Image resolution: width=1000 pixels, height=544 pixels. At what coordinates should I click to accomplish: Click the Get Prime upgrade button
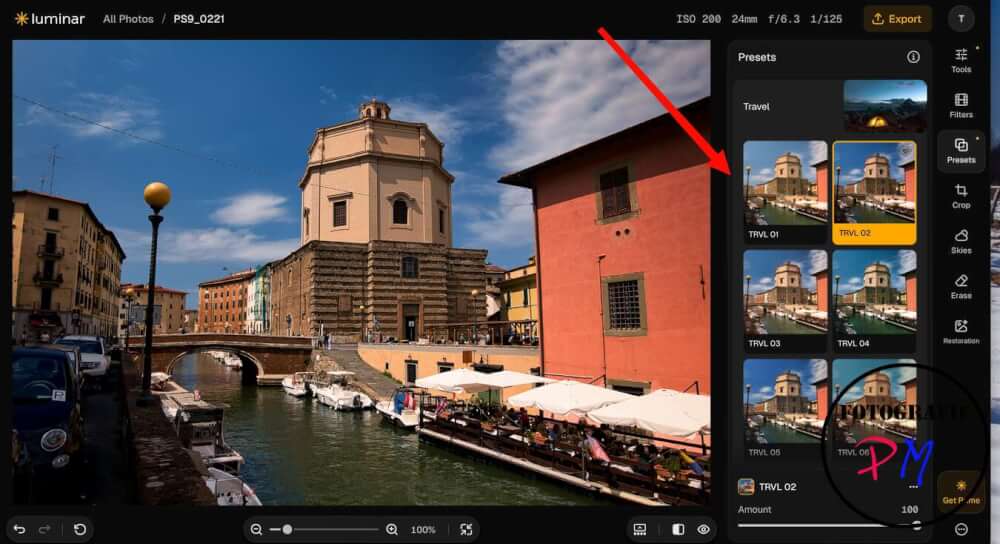click(x=960, y=492)
